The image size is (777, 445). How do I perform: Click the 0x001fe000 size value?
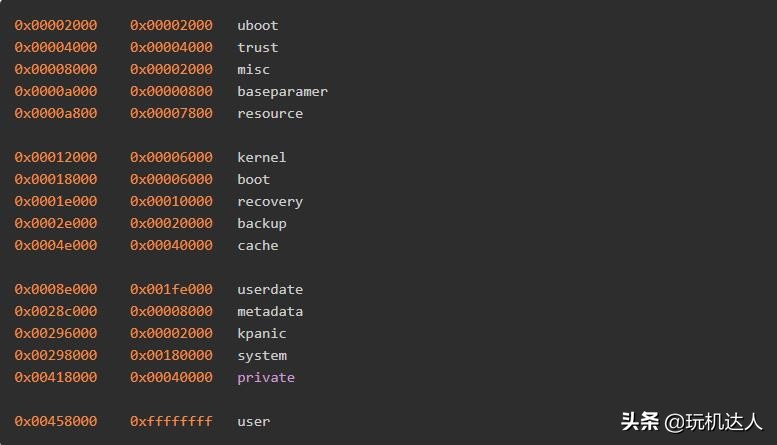171,289
